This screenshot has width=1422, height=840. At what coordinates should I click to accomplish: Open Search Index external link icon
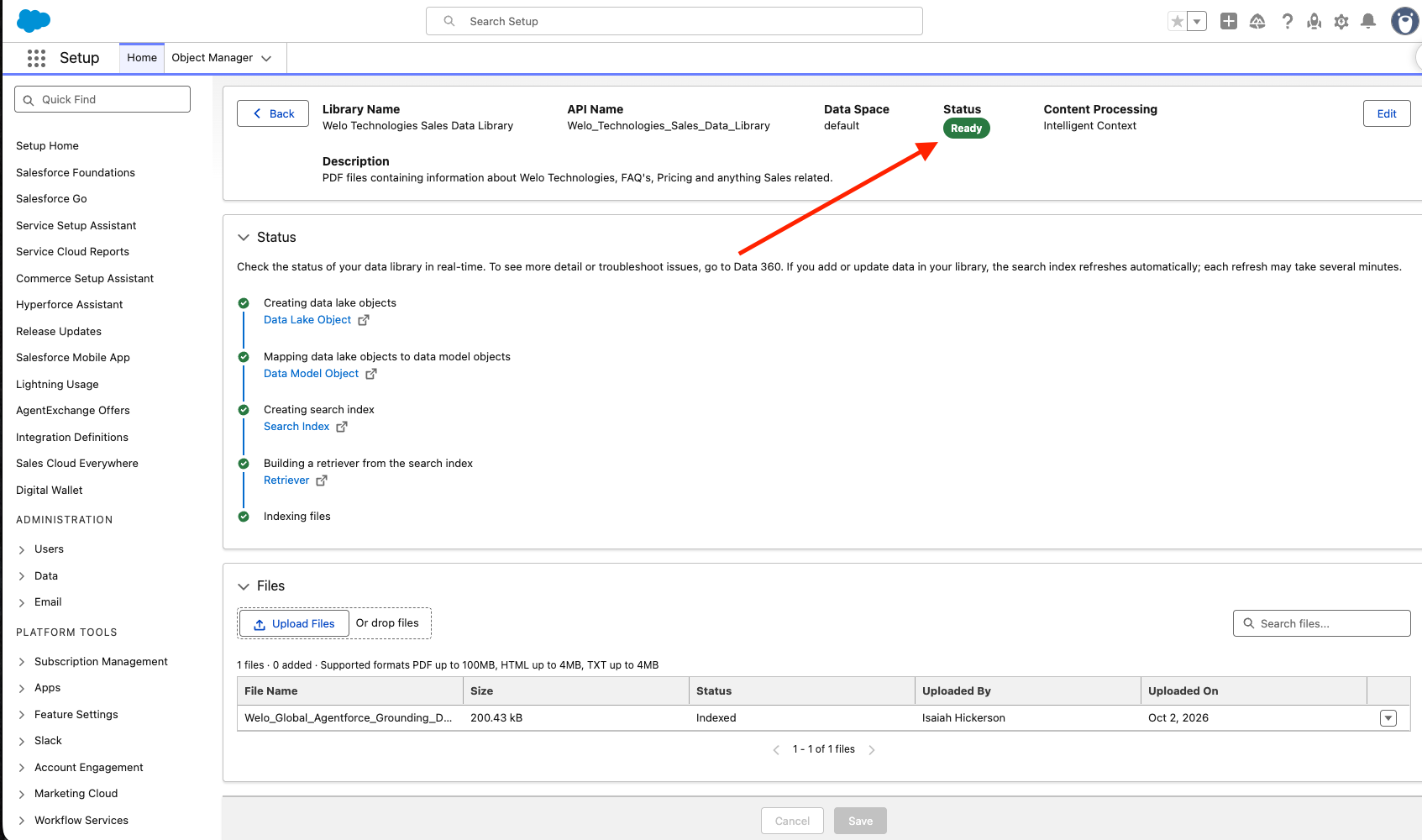(342, 427)
